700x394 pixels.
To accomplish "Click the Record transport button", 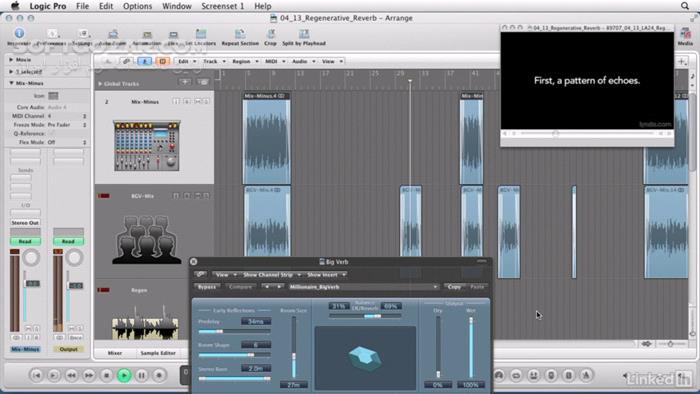I will point(159,375).
